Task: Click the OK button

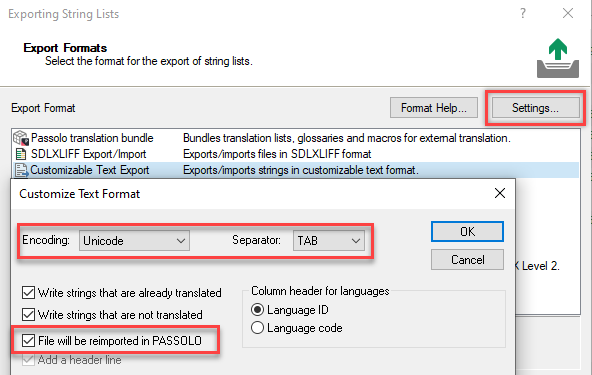Action: [467, 231]
